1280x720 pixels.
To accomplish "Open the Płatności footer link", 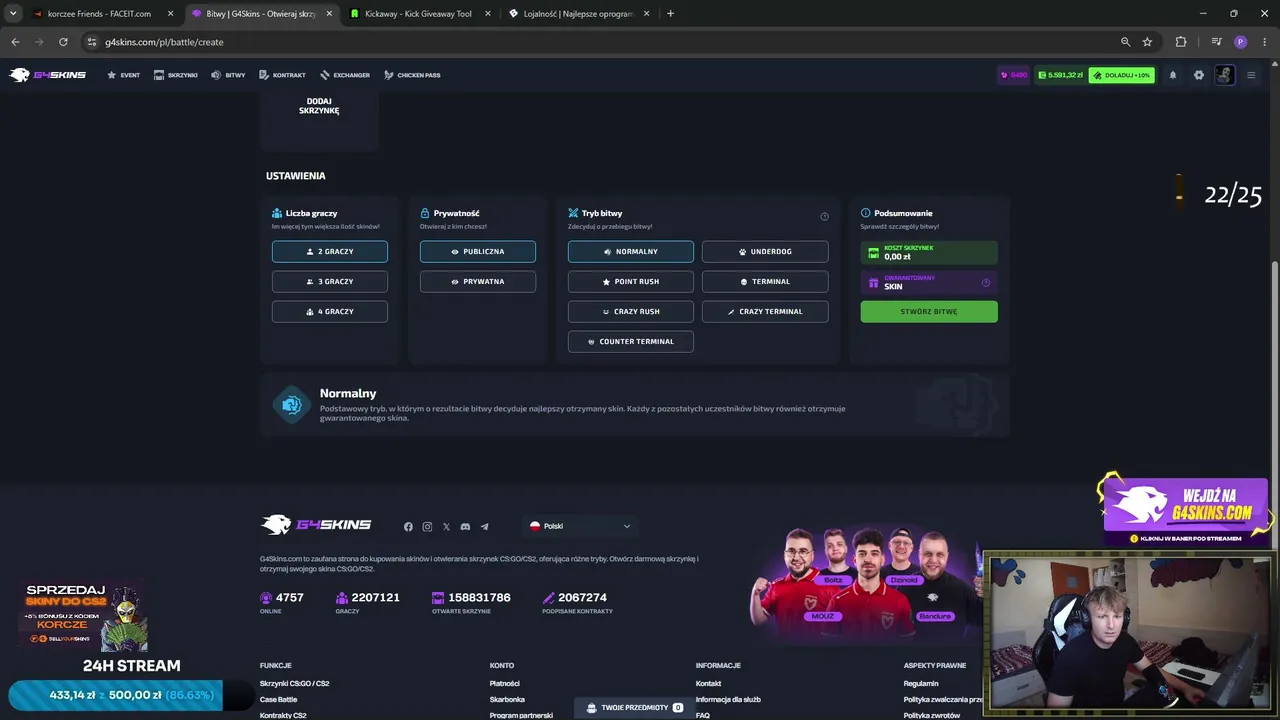I will [x=505, y=684].
